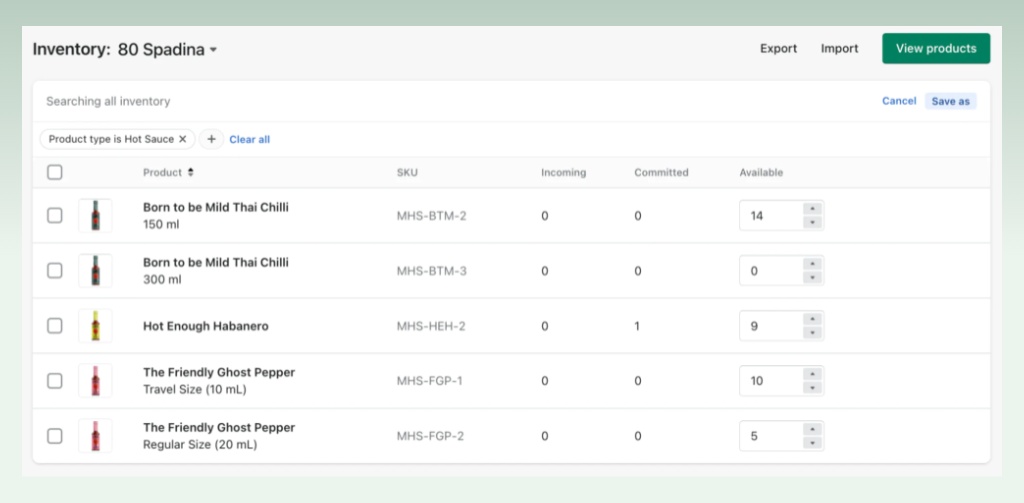Image resolution: width=1024 pixels, height=503 pixels.
Task: Clear all applied filters
Action: [249, 139]
